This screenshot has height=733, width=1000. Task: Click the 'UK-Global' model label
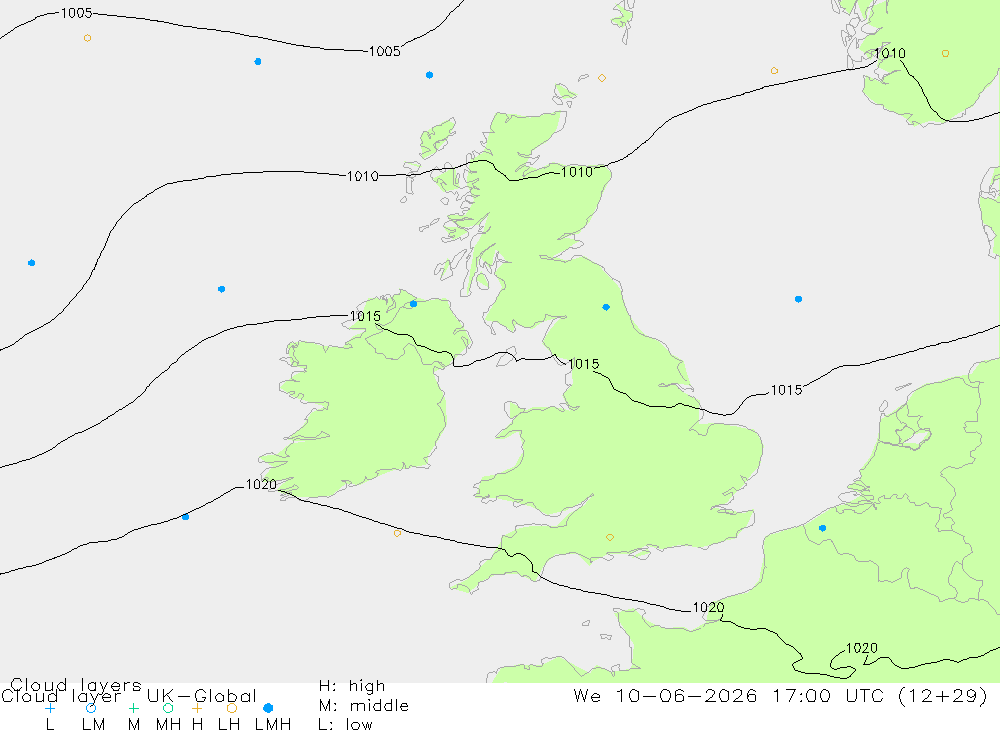(202, 696)
